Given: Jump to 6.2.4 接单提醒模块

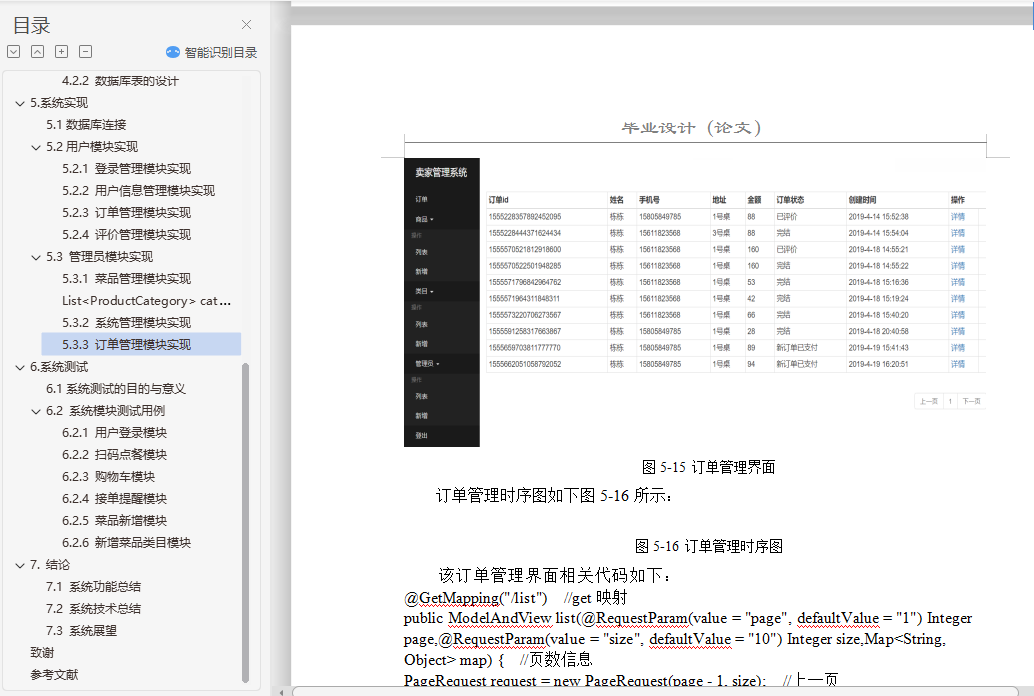Looking at the screenshot, I should click(115, 499).
